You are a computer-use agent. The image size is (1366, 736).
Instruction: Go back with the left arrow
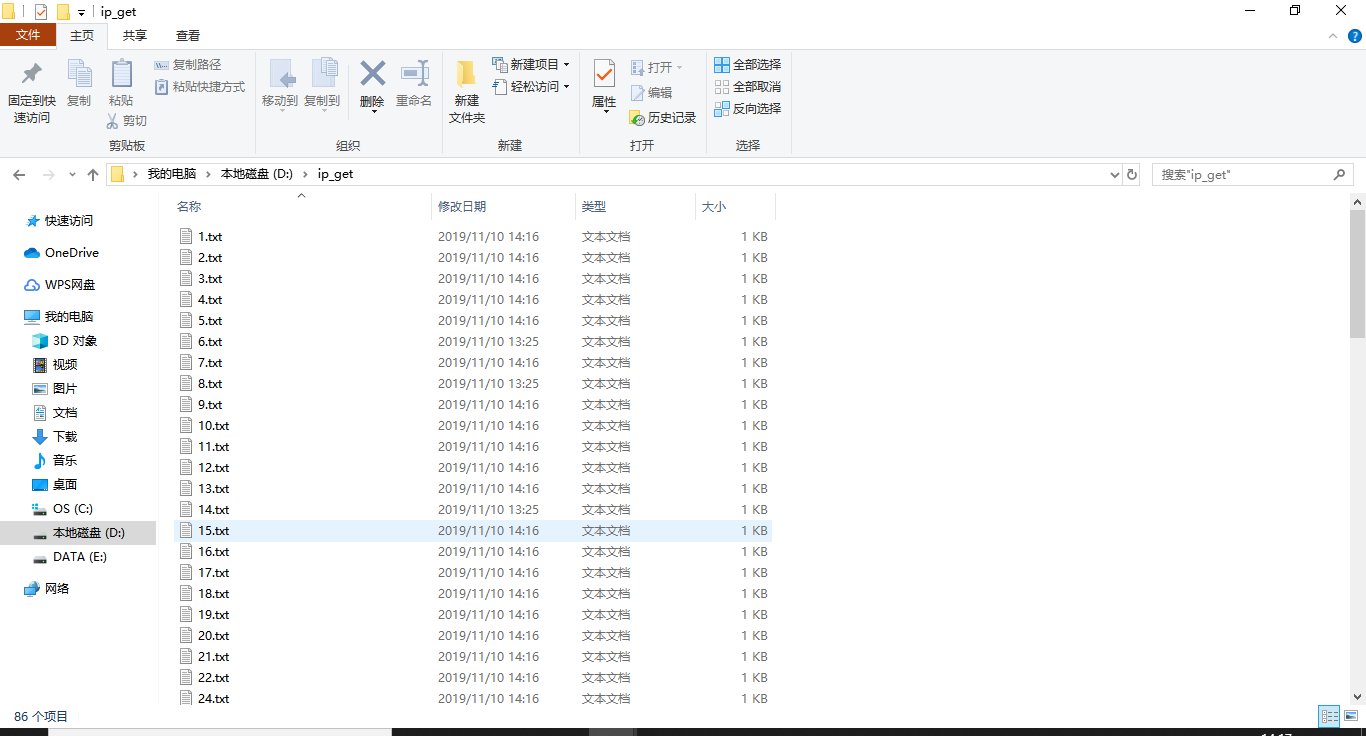(19, 174)
